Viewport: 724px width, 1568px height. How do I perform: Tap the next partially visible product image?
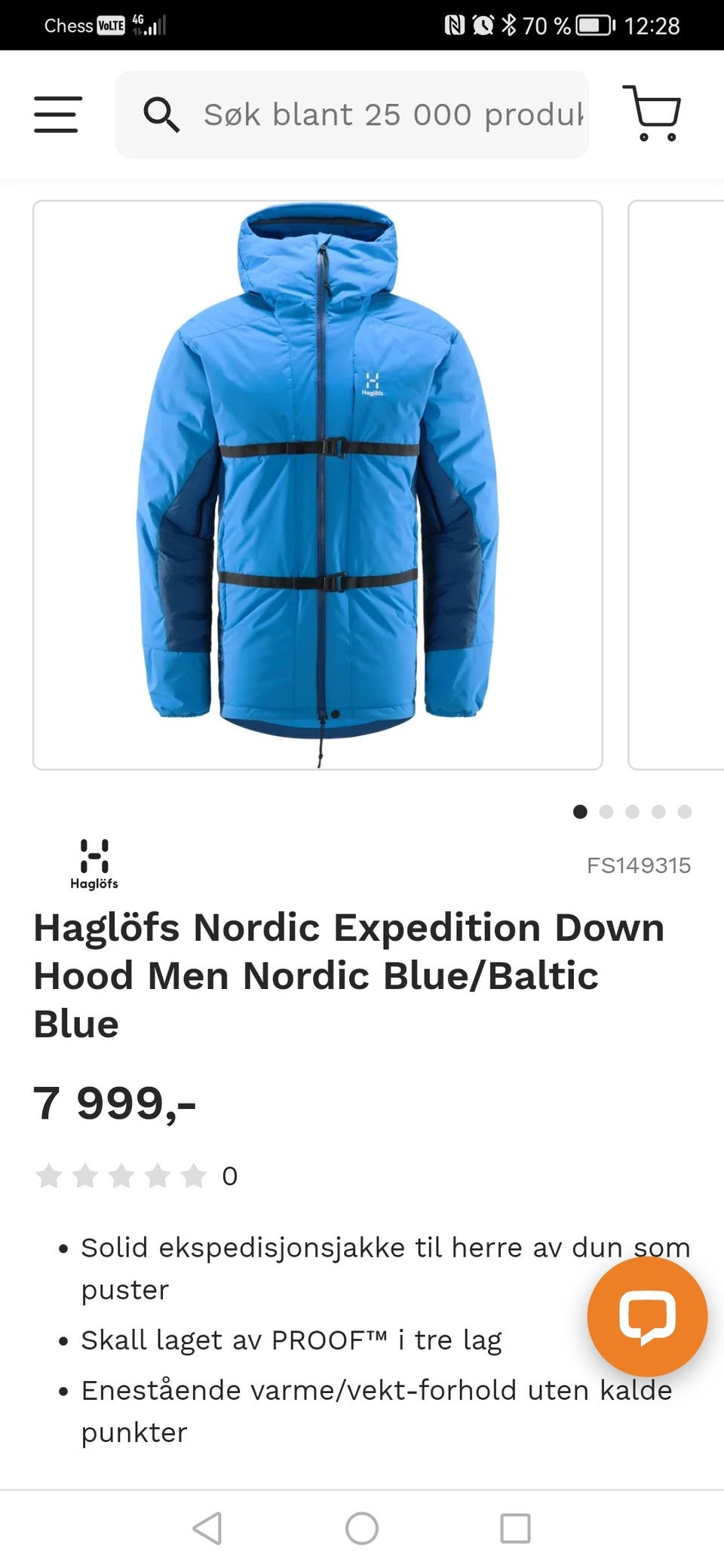(676, 485)
